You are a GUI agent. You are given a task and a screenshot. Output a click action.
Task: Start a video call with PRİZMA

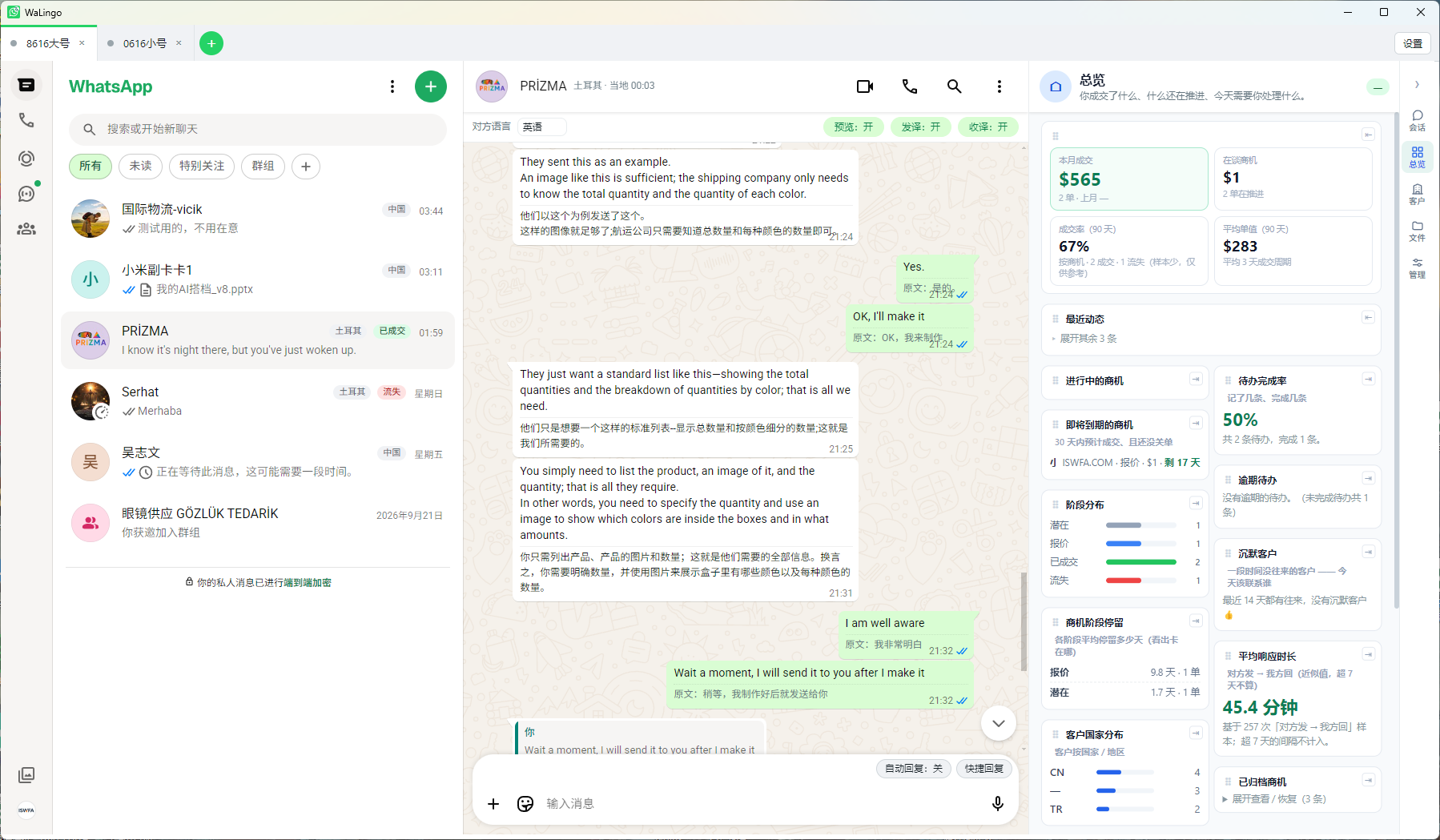click(x=865, y=86)
